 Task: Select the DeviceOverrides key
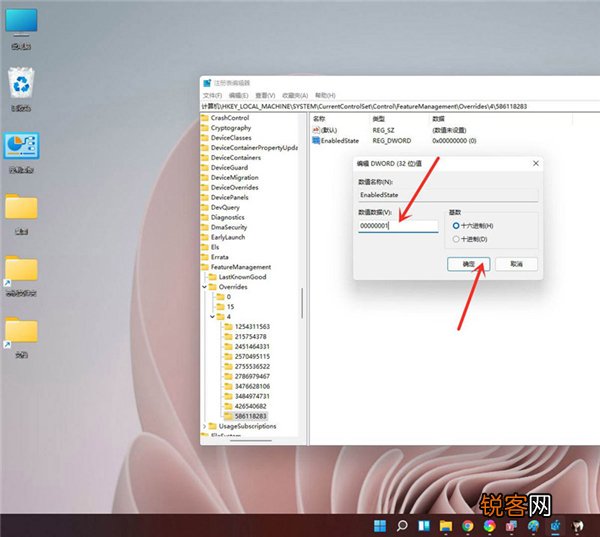coord(235,187)
